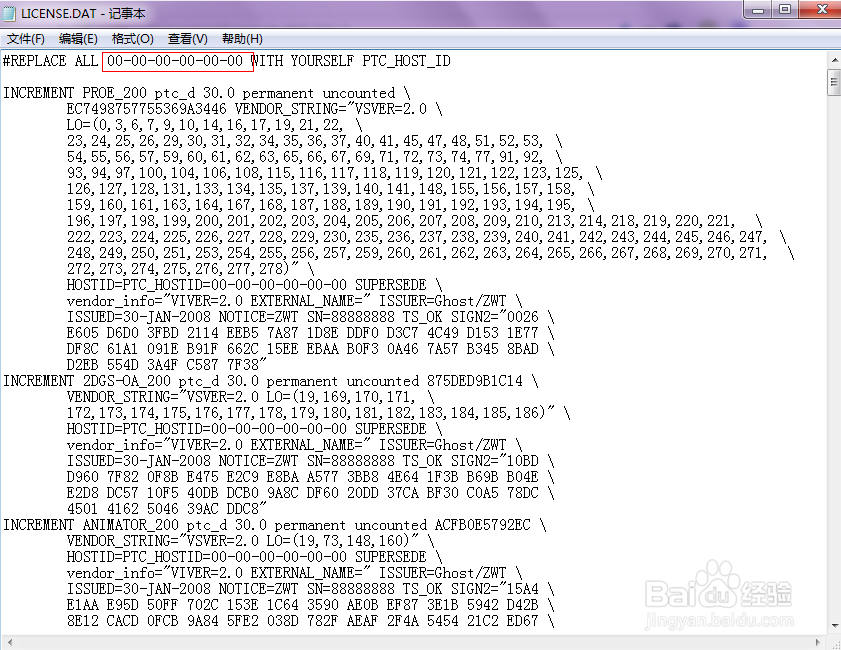
Task: Click the text LO=(0,3,6,7,9,10,14,16,17,19,21,22,
Action: (x=205, y=125)
